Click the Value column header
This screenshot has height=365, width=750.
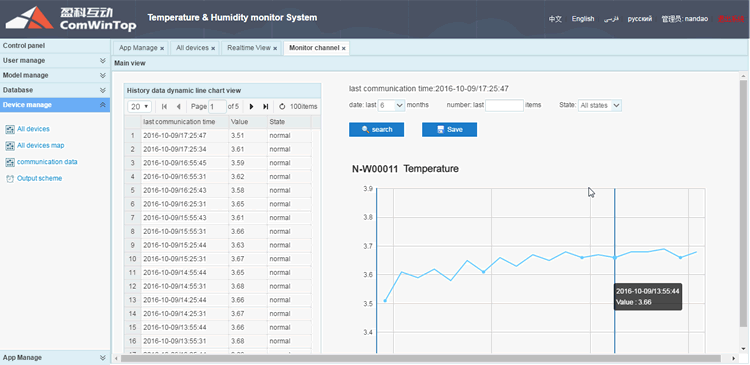coord(248,122)
